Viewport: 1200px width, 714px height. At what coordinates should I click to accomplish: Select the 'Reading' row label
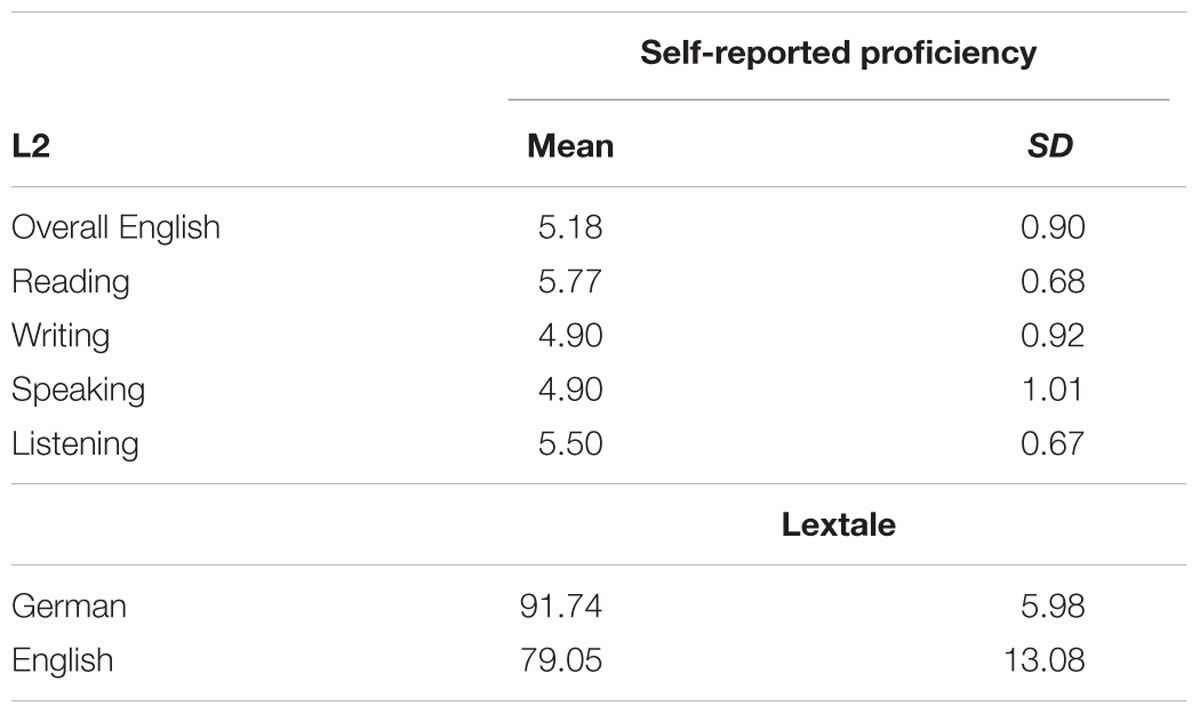click(71, 282)
